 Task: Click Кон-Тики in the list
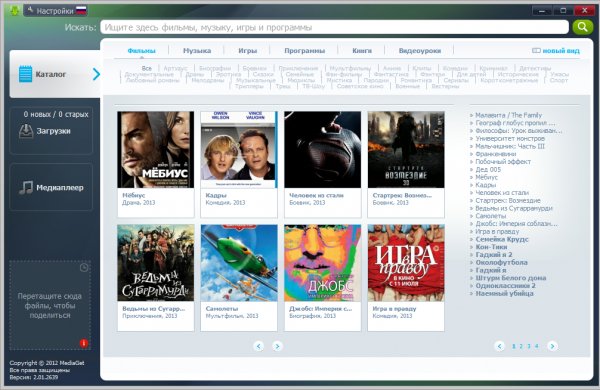[491, 247]
